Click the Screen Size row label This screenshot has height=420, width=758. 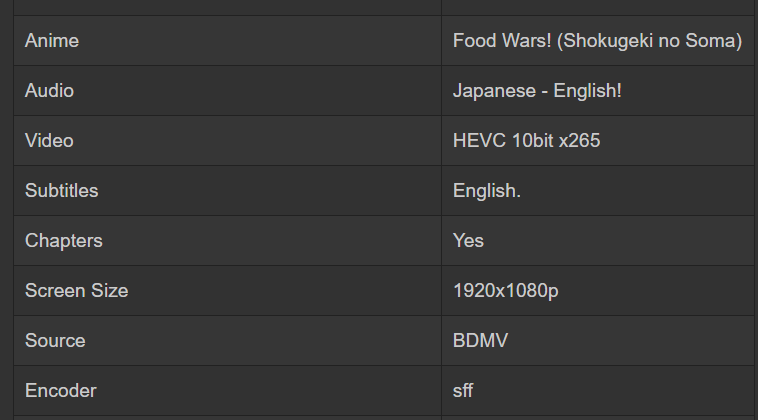click(x=76, y=291)
